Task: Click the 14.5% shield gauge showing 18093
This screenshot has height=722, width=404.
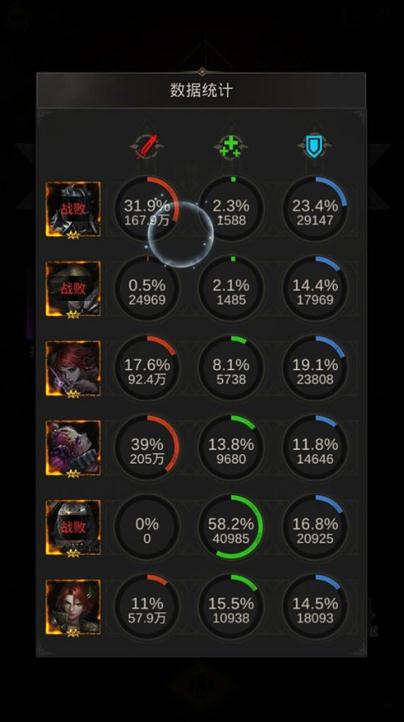Action: tap(315, 607)
